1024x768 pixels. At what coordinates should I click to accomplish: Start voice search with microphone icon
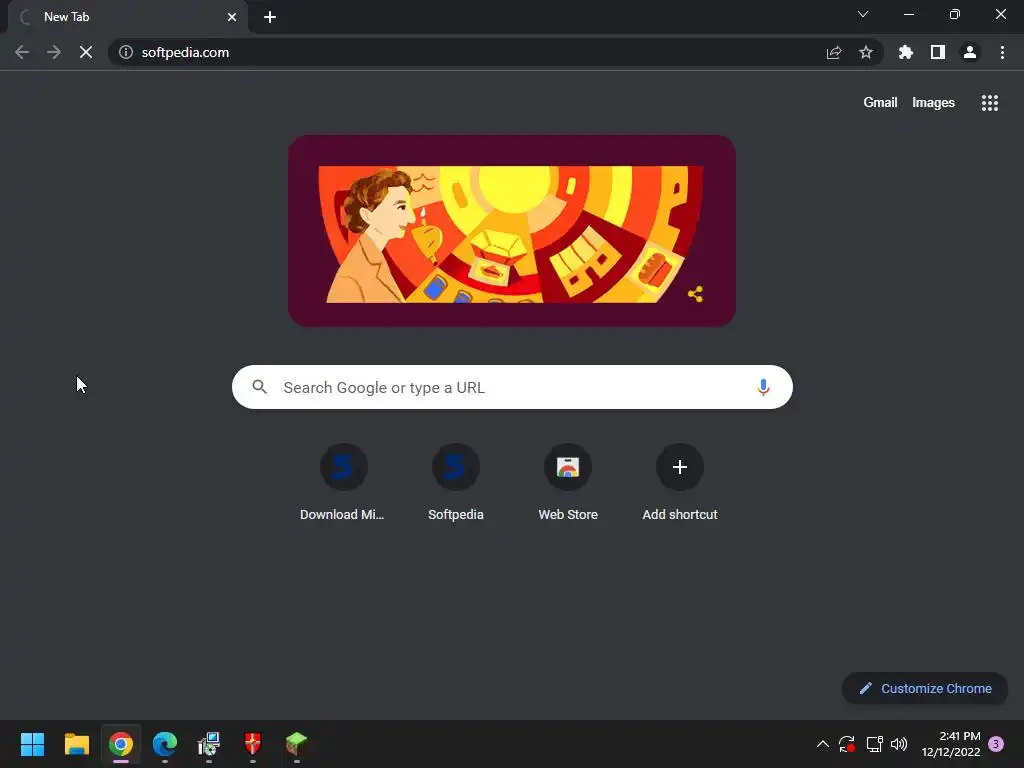(x=763, y=387)
